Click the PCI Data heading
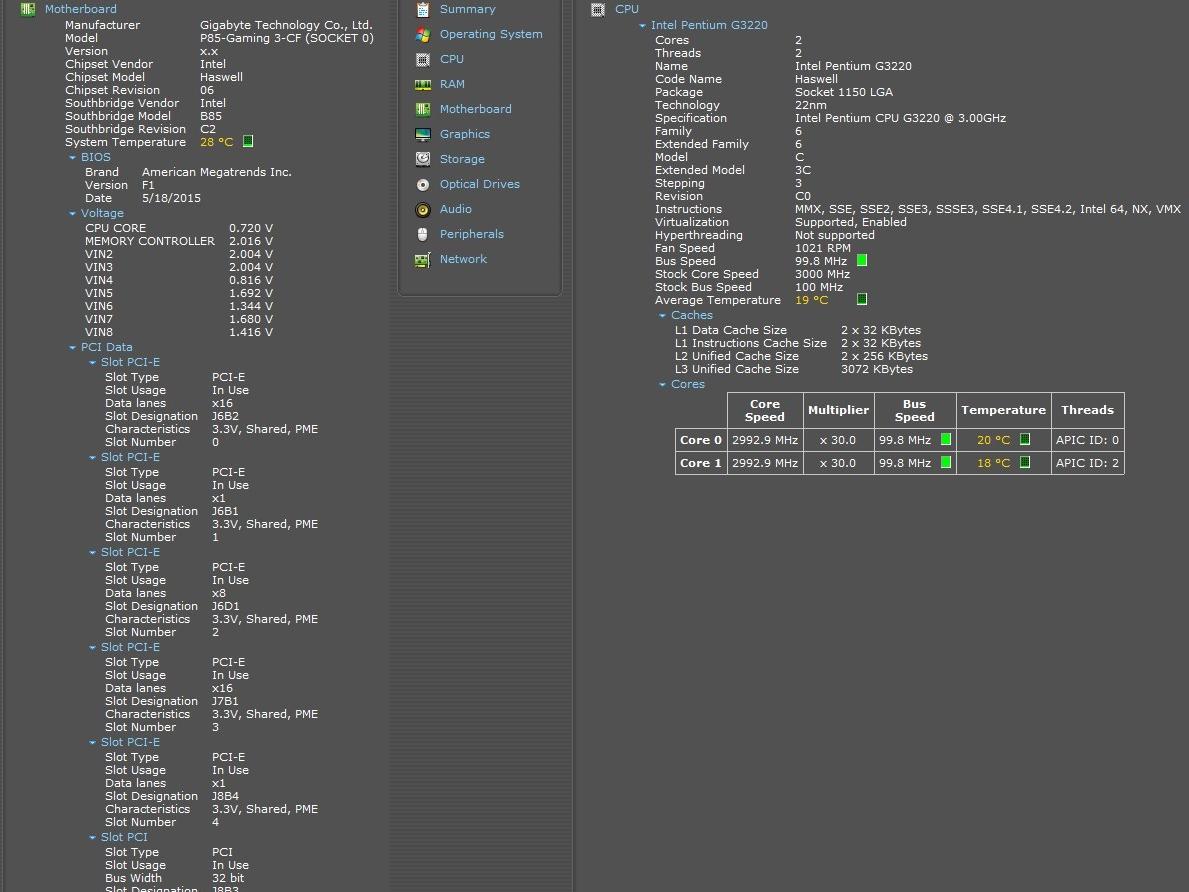Image resolution: width=1189 pixels, height=892 pixels. (x=106, y=347)
